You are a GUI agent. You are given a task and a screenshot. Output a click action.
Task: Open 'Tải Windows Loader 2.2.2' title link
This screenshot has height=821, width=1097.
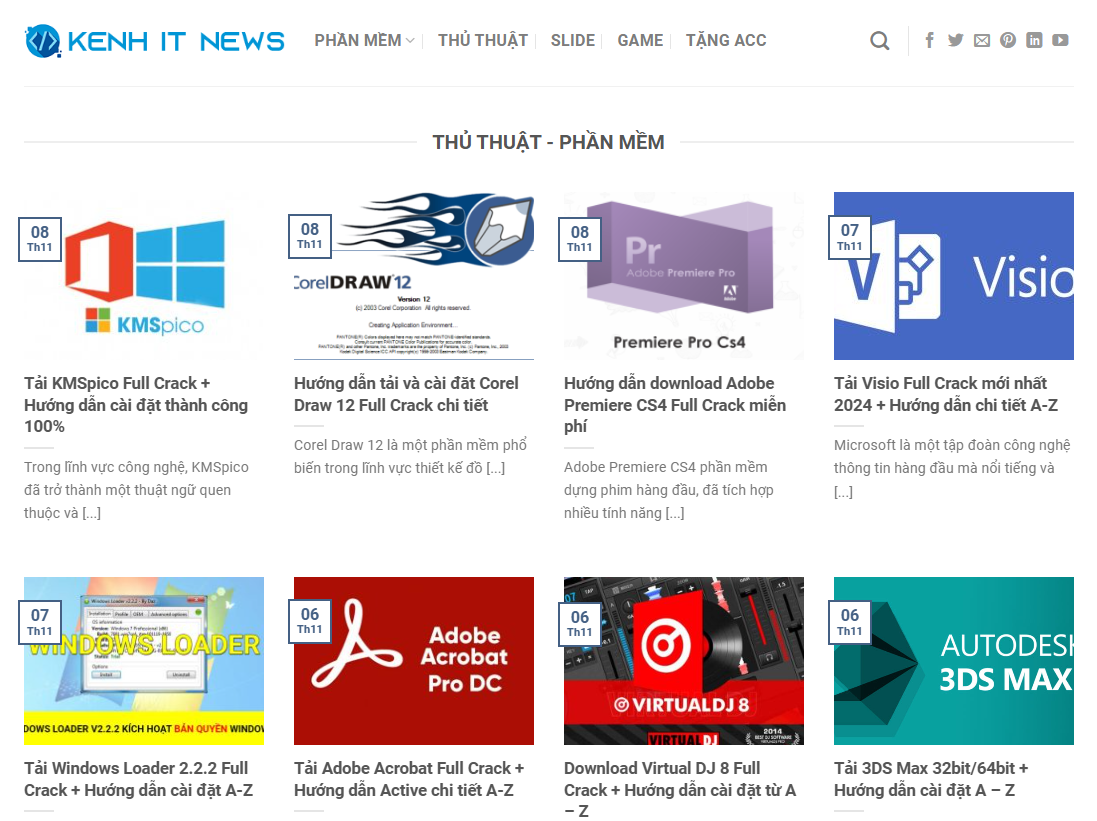click(x=139, y=779)
